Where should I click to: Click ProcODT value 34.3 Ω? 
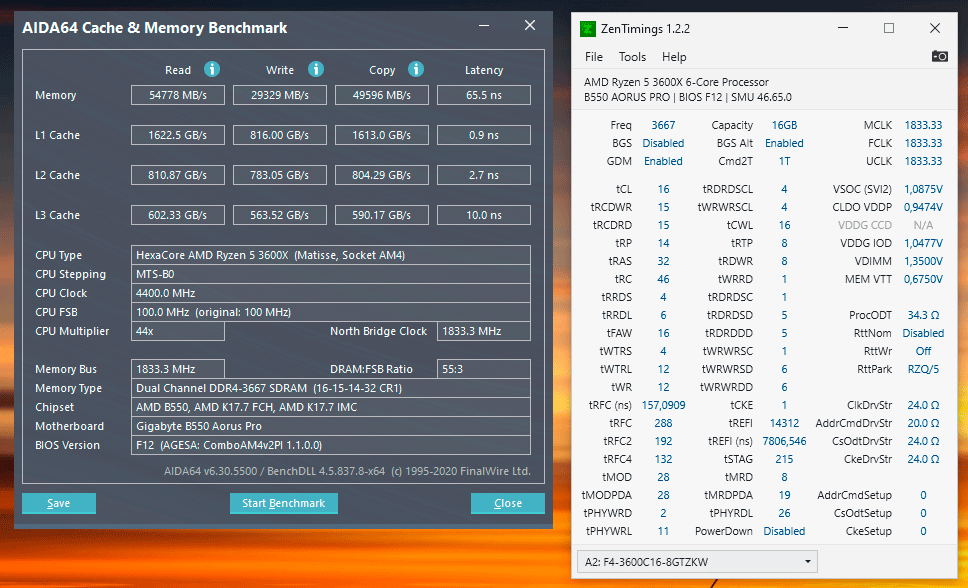924,315
